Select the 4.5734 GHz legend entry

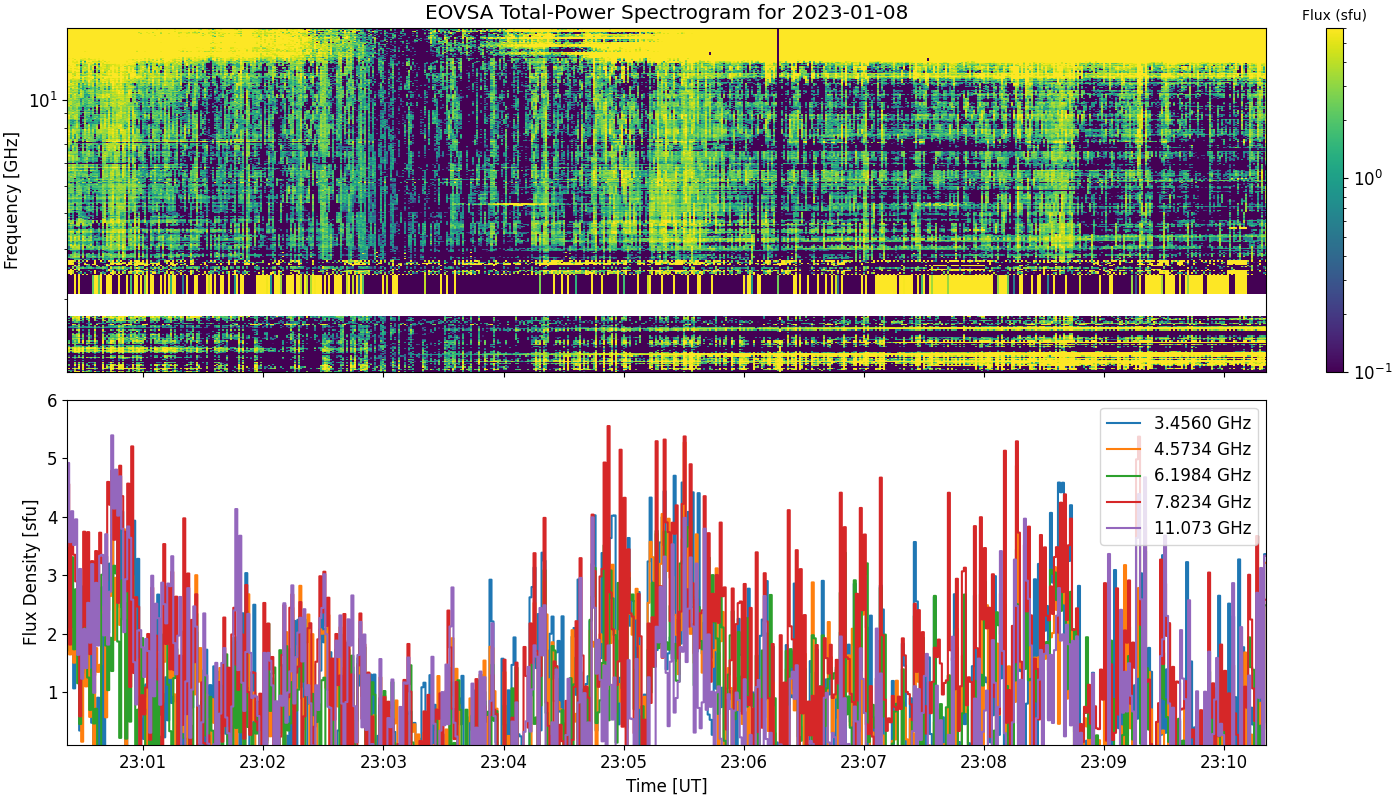click(1179, 449)
